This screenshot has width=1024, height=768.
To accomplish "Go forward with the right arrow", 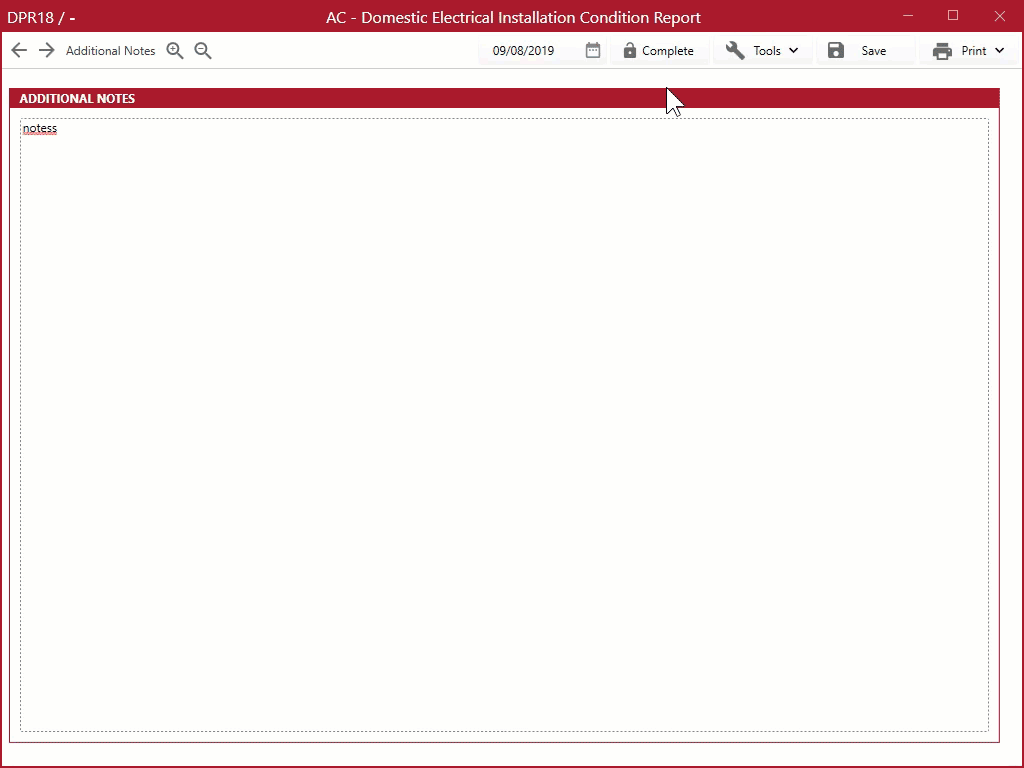I will click(x=46, y=50).
